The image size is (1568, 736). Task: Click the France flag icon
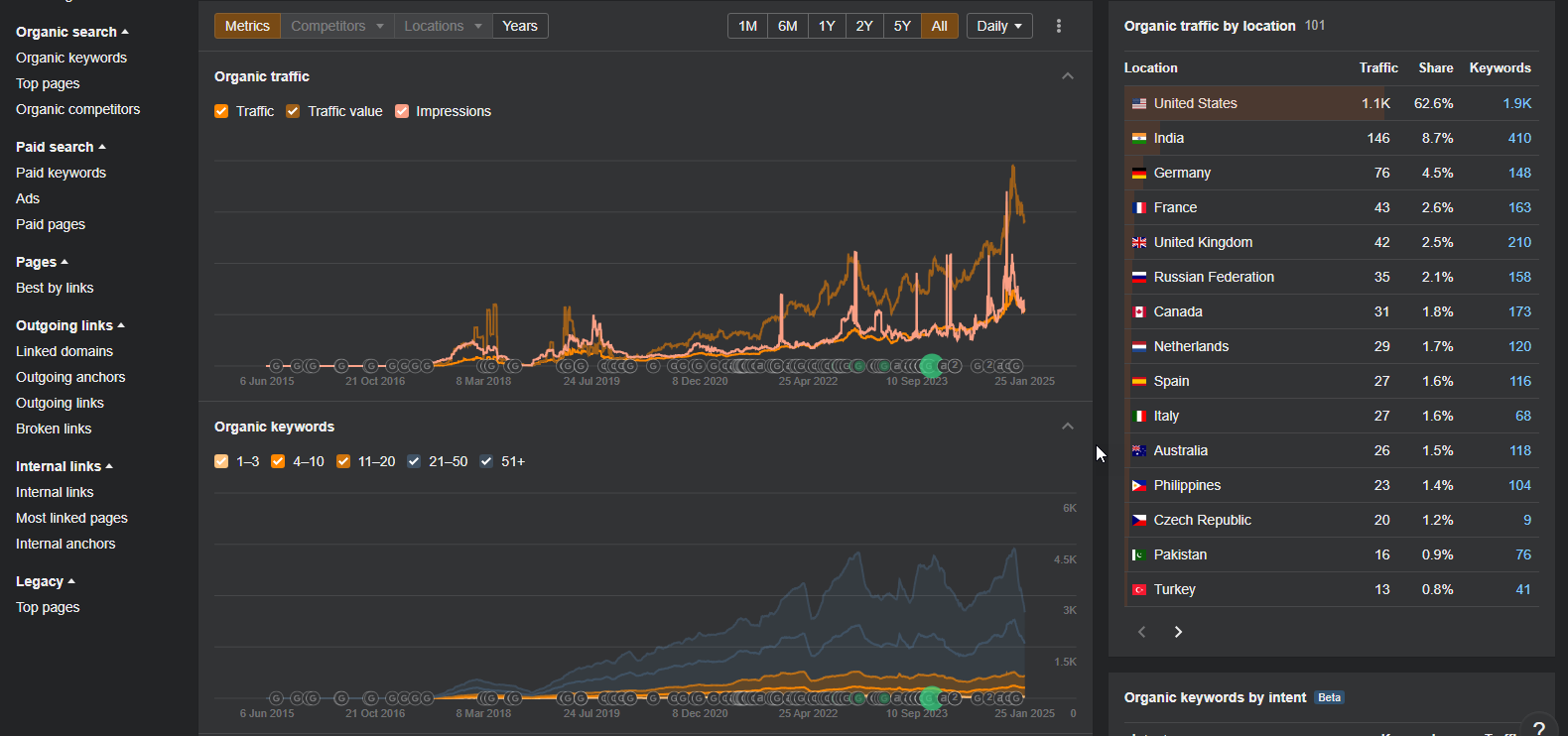click(x=1139, y=207)
